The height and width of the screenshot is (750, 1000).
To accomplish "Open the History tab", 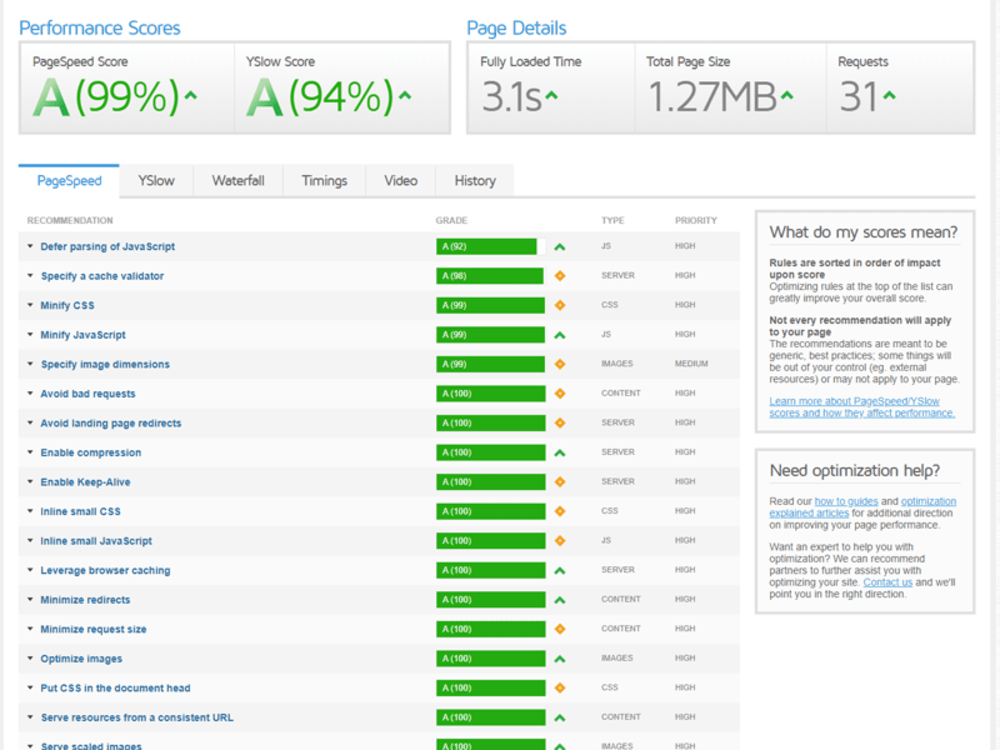I will coord(475,181).
